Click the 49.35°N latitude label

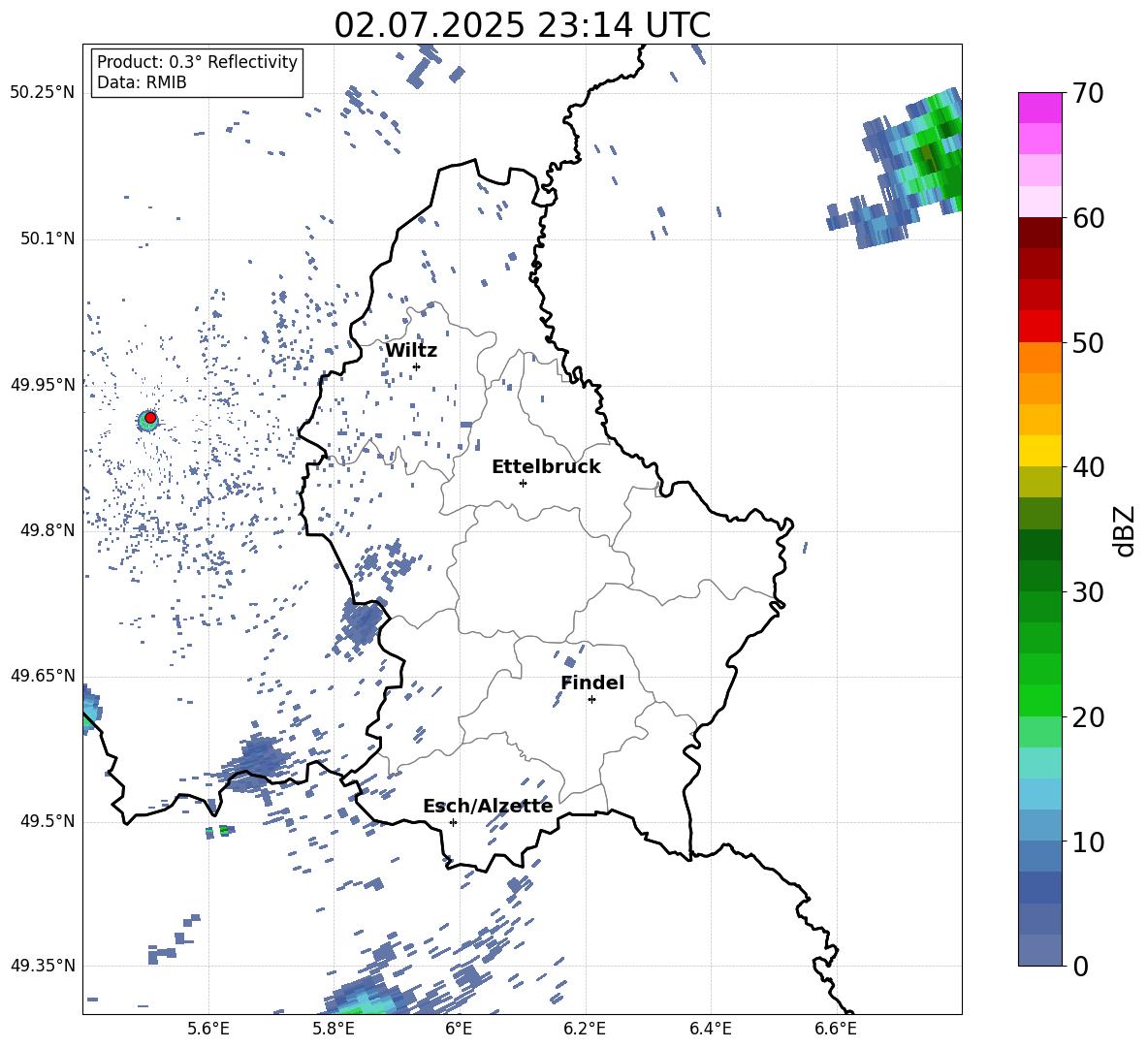pos(43,966)
